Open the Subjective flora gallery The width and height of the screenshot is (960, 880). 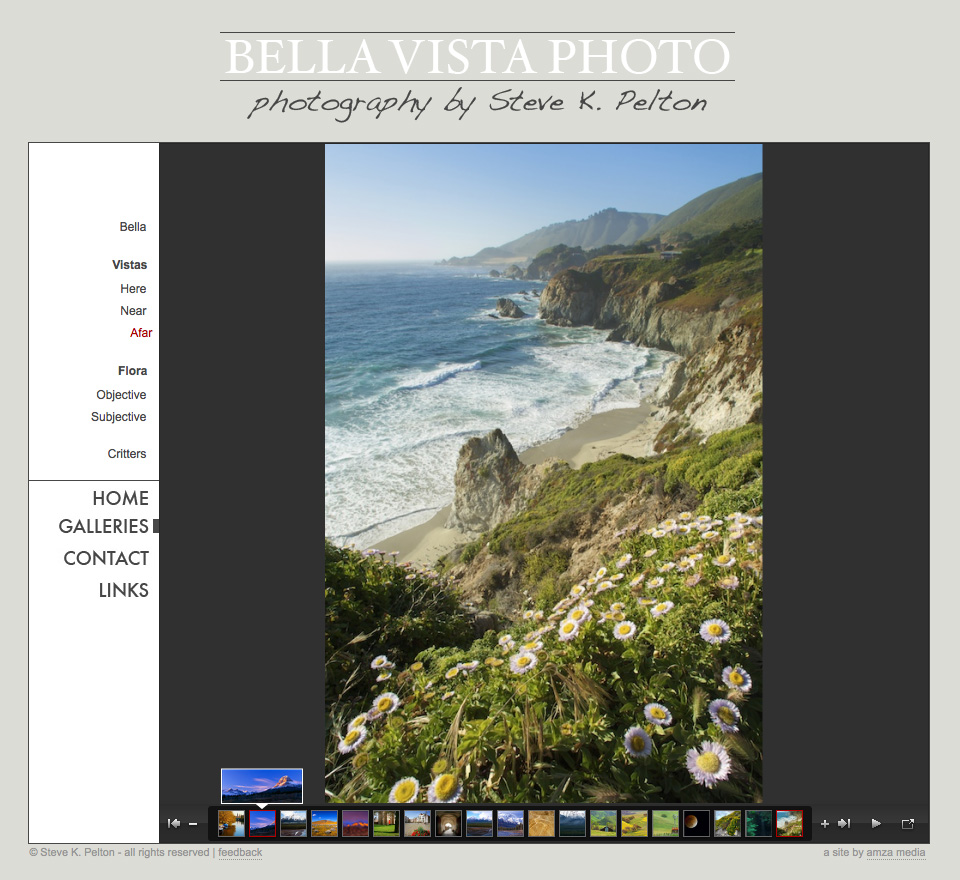click(x=119, y=417)
